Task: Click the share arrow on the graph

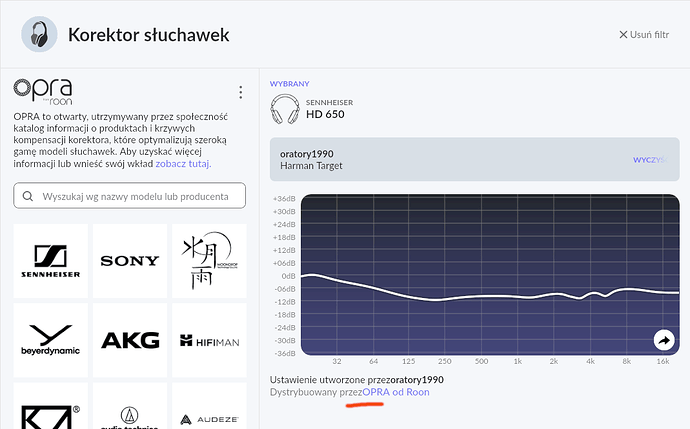Action: point(664,340)
